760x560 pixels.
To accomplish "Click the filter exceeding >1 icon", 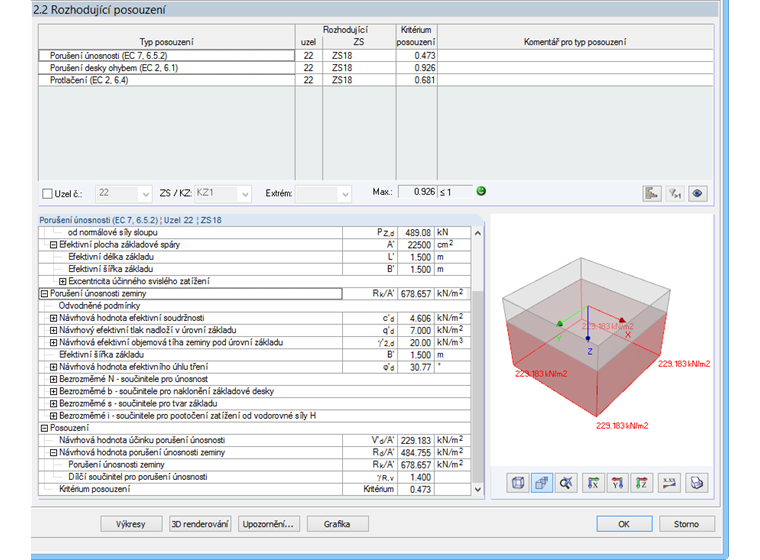I will click(674, 193).
